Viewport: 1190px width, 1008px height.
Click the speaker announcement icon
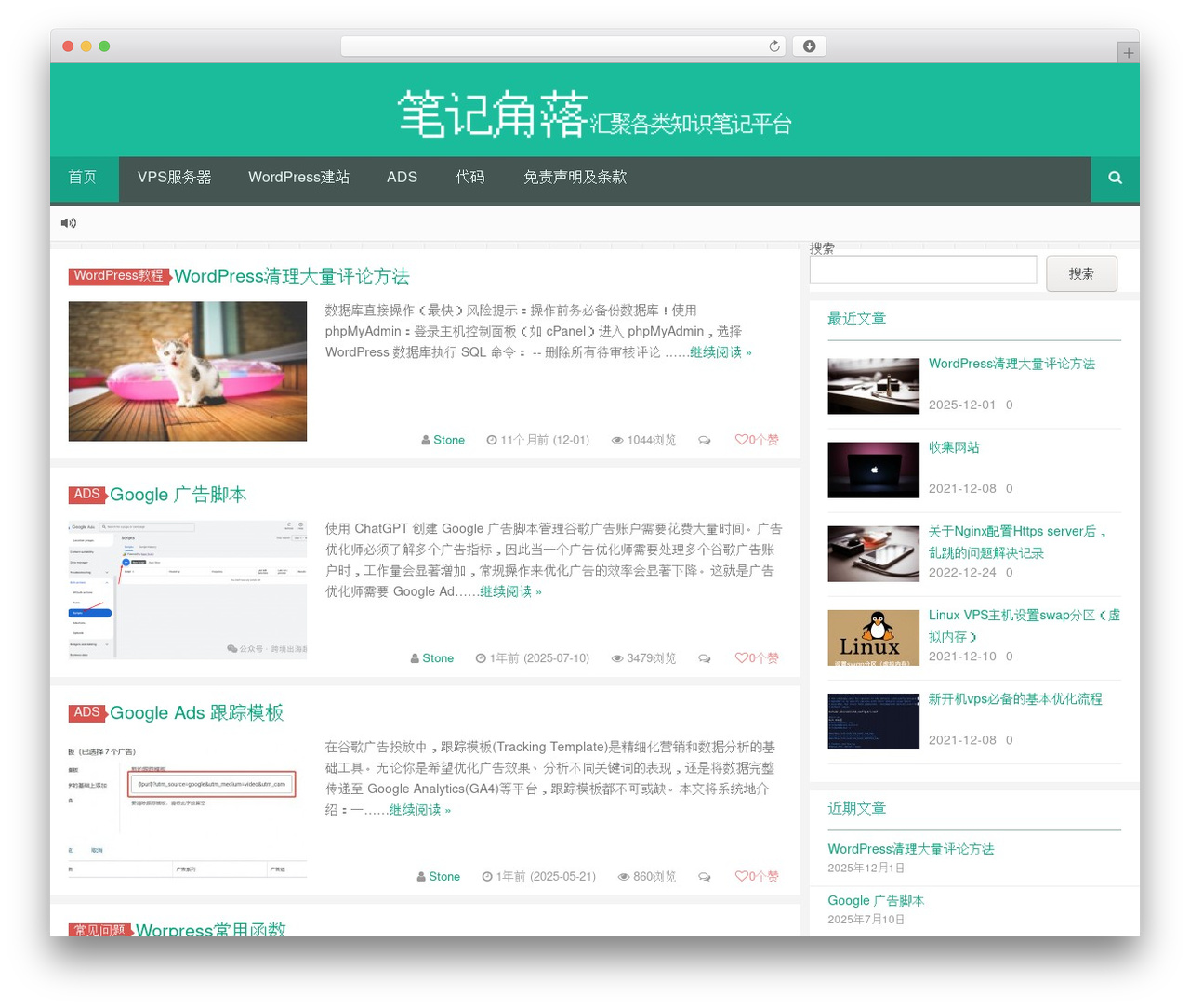[x=69, y=223]
